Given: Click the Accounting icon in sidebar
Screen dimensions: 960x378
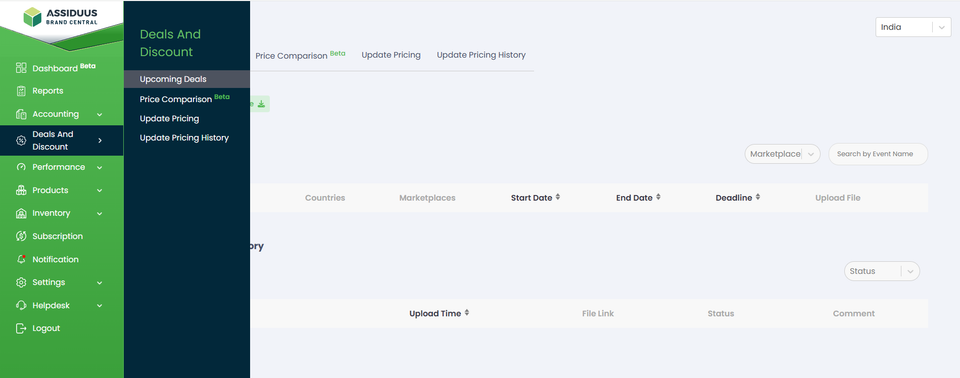Looking at the screenshot, I should [21, 114].
